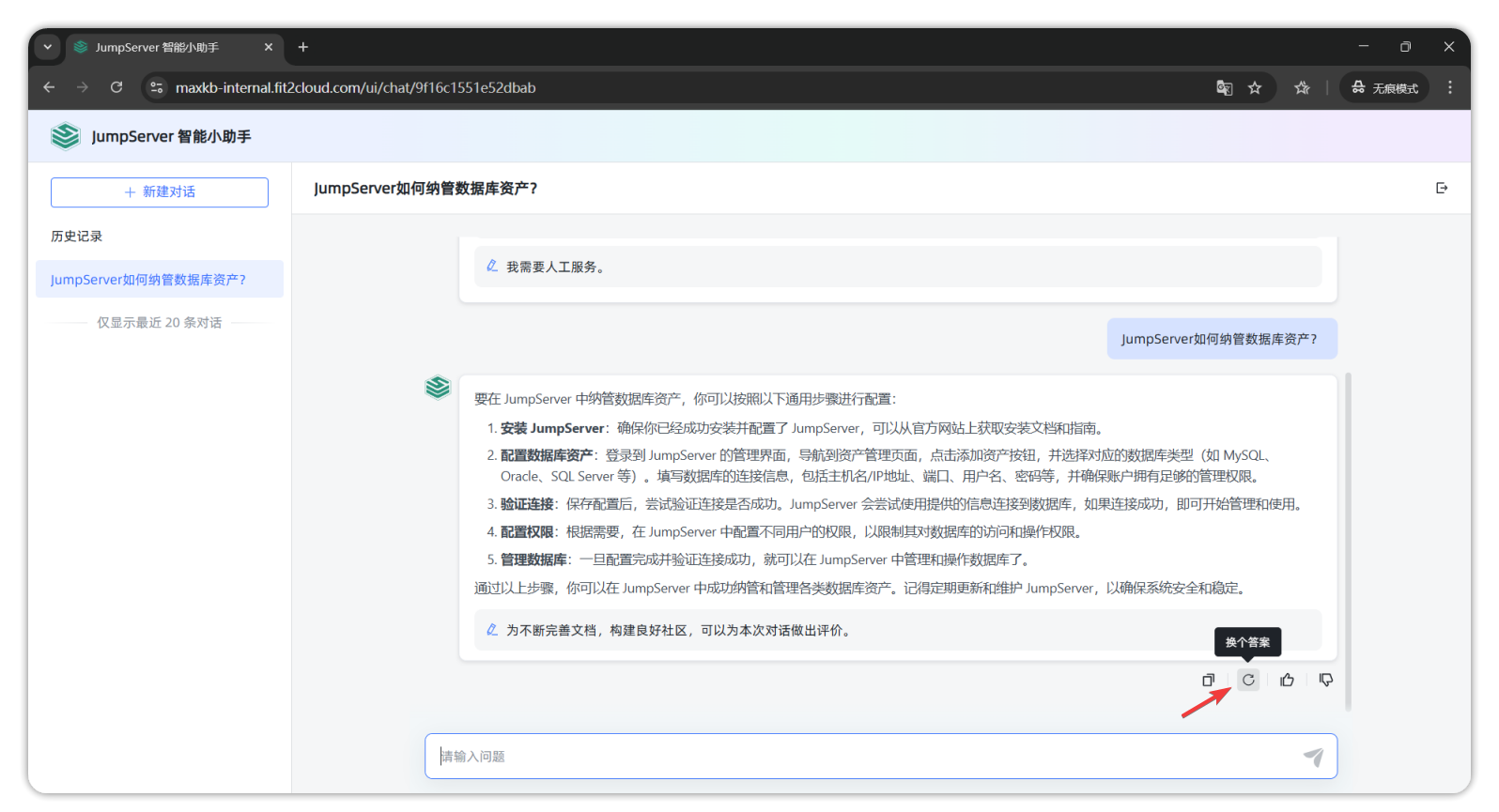Bookmark this page with star icon

(x=1255, y=87)
